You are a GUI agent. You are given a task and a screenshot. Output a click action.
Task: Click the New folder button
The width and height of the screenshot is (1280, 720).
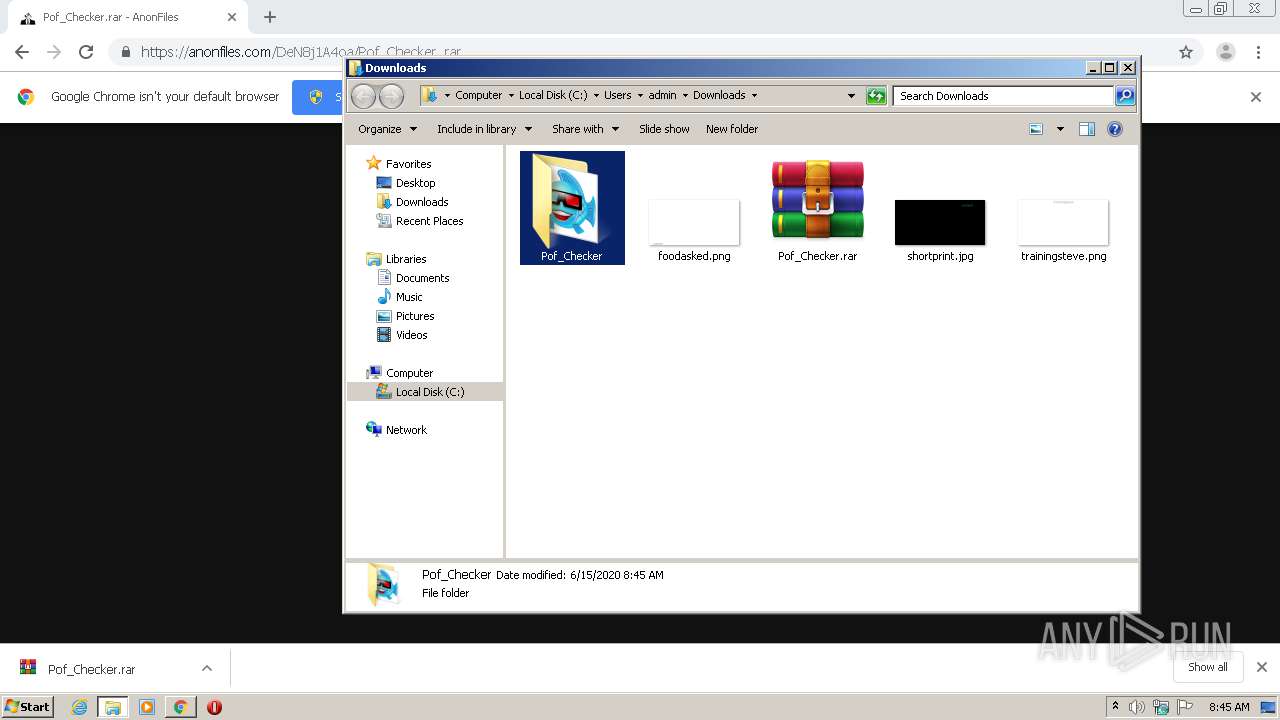click(732, 129)
